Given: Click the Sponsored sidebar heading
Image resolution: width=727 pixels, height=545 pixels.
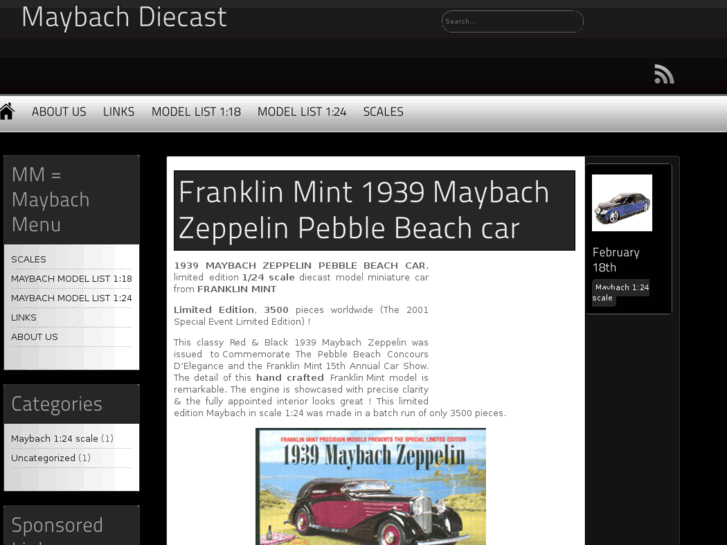Looking at the screenshot, I should click(x=57, y=525).
